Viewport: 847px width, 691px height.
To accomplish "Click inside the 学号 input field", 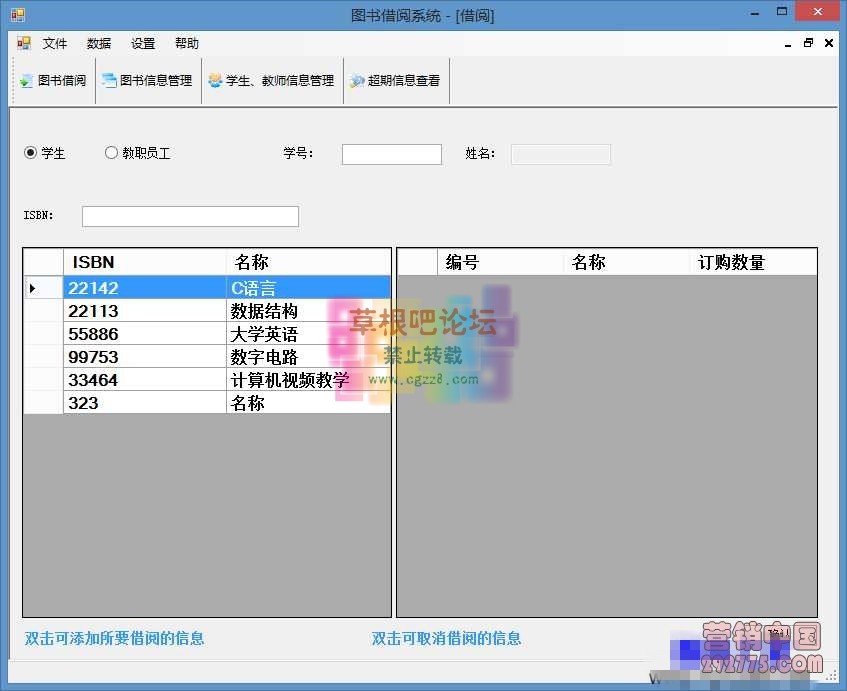I will (390, 153).
